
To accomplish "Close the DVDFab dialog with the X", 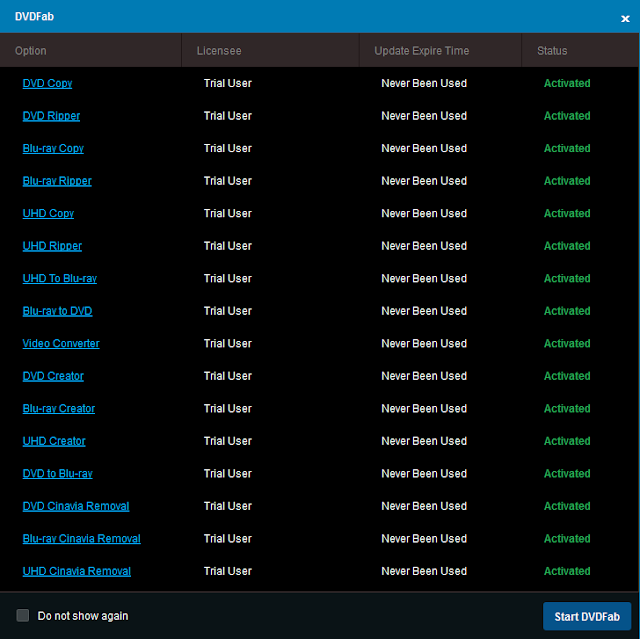I will (625, 19).
